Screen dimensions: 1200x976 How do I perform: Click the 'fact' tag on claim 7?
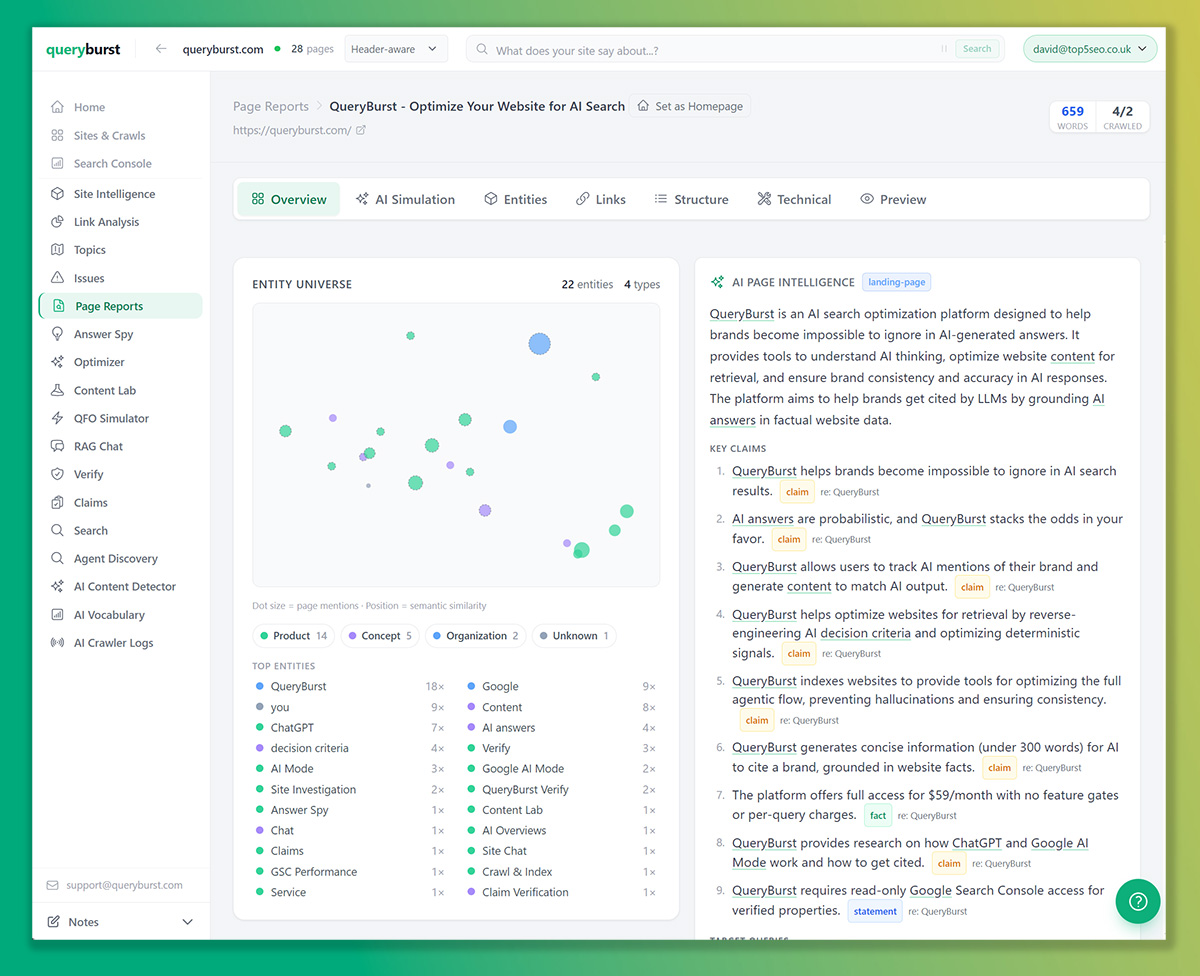[x=878, y=815]
